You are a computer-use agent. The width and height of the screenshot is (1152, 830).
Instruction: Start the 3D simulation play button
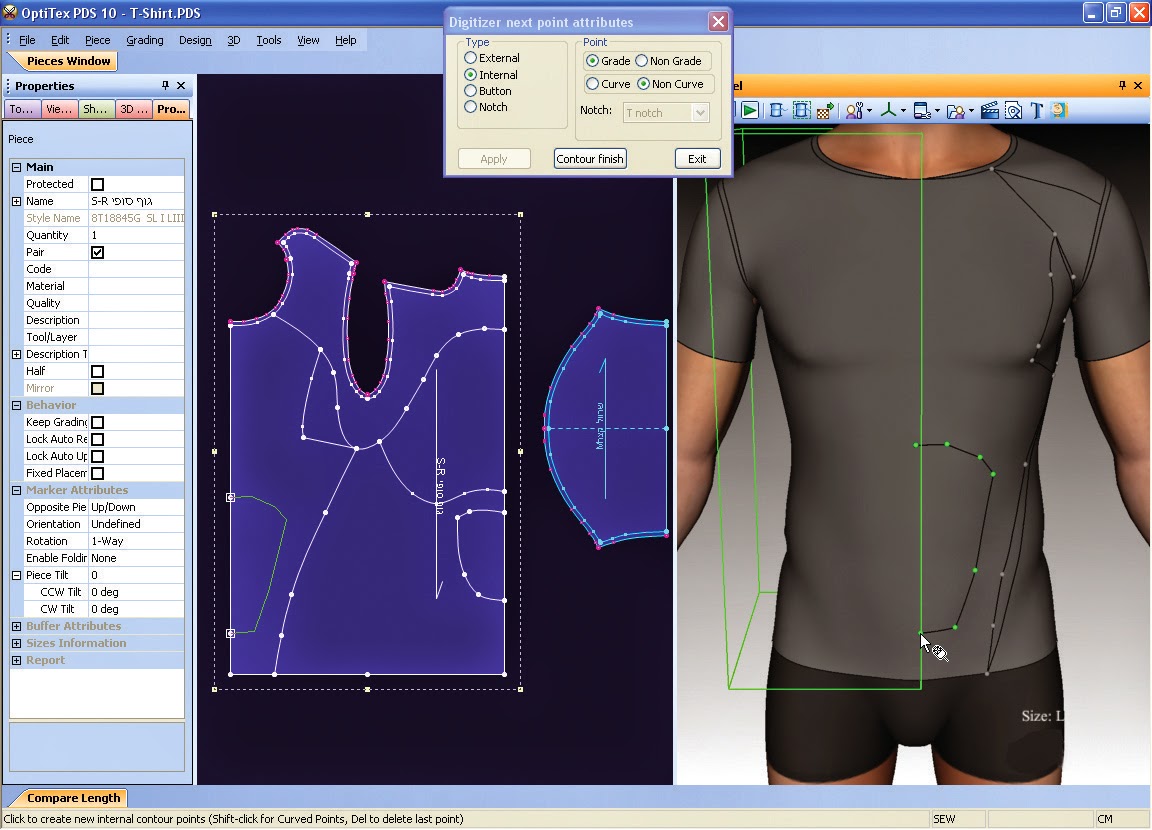coord(749,111)
